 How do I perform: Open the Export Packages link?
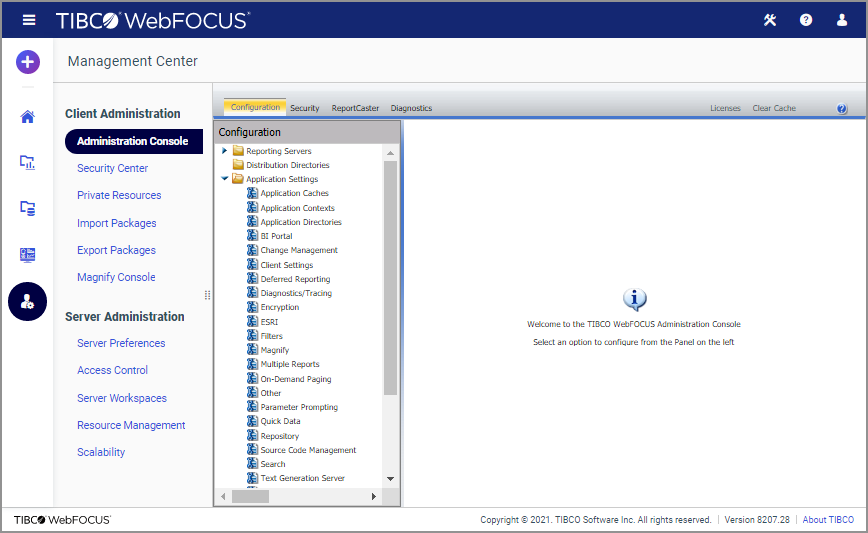tap(116, 250)
